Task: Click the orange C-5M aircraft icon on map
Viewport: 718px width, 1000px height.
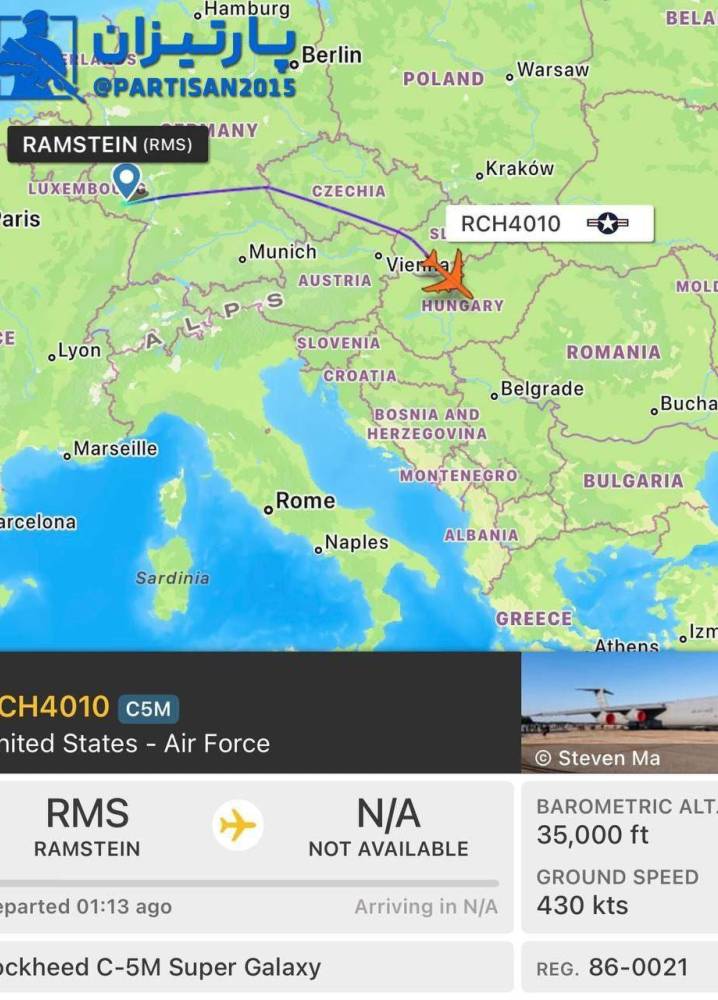Action: pos(448,276)
